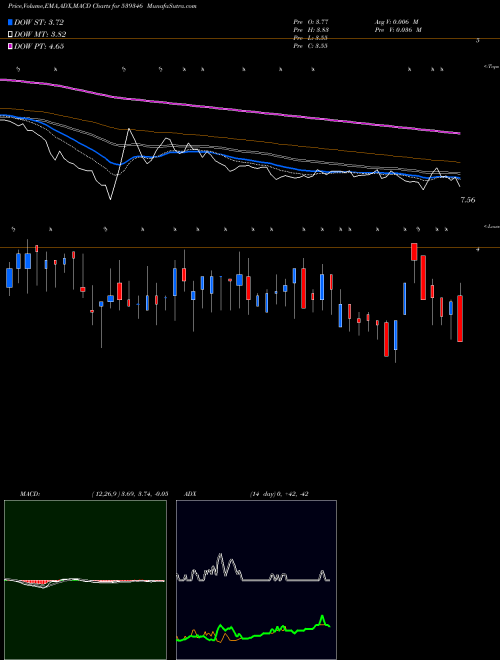Viewport: 500px width, 660px height.
Task: Click the 'ADX' panel label
Action: coord(190,494)
